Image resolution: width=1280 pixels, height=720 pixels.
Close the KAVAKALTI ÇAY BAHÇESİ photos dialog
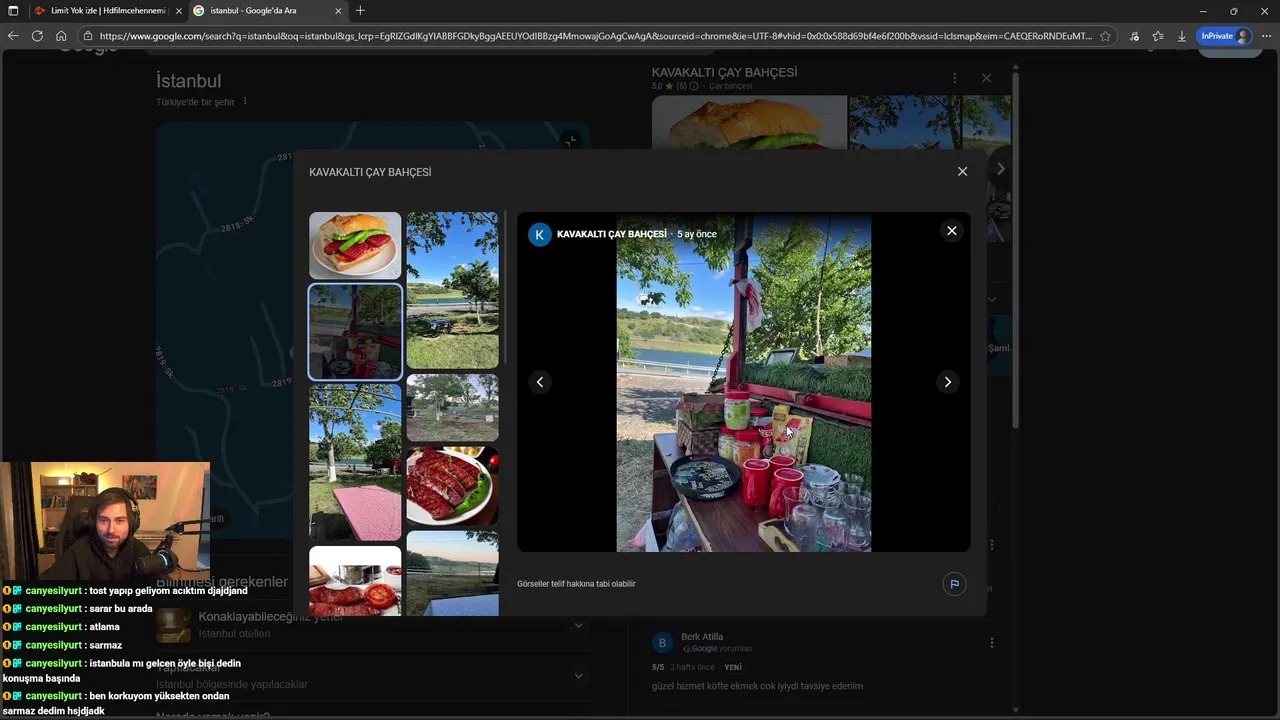[962, 172]
